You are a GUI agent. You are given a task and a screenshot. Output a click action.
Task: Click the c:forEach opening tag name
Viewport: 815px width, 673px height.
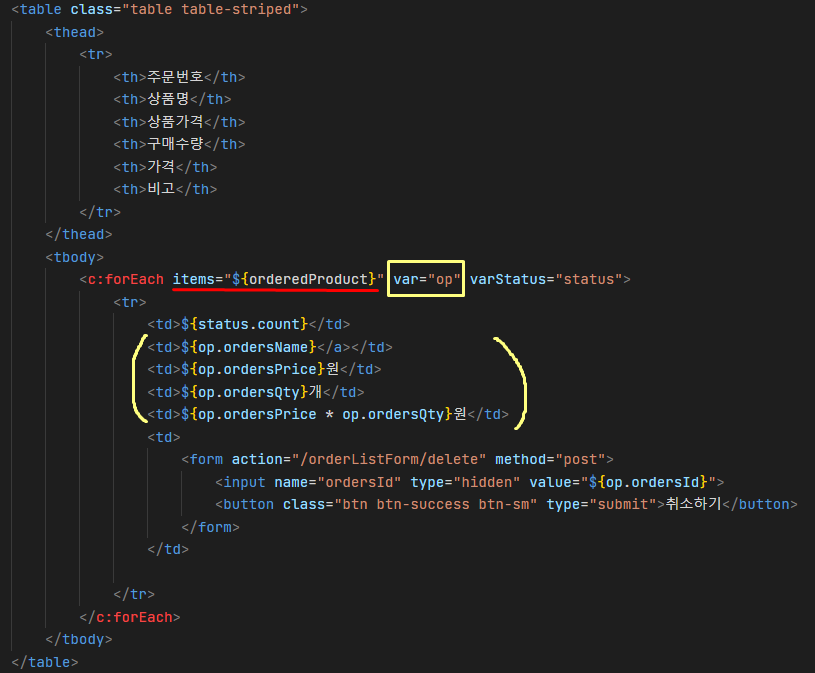click(x=125, y=280)
